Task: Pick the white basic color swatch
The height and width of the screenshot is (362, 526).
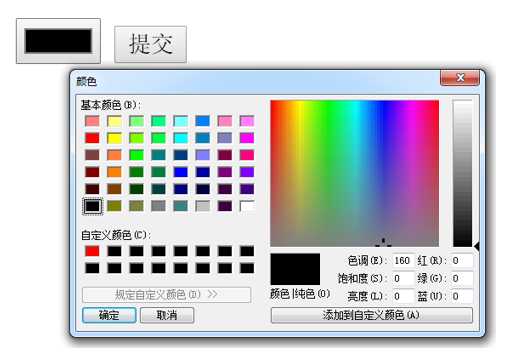Action: (247, 206)
